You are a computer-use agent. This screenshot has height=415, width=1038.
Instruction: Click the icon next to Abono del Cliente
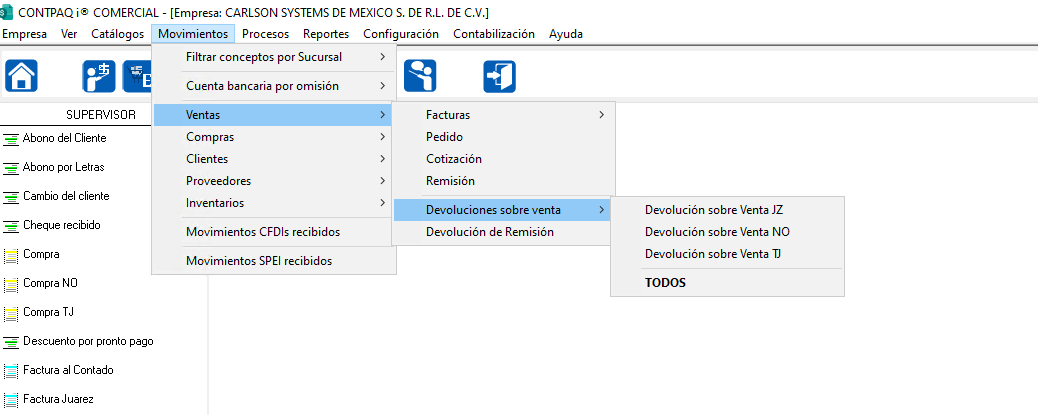[11, 139]
